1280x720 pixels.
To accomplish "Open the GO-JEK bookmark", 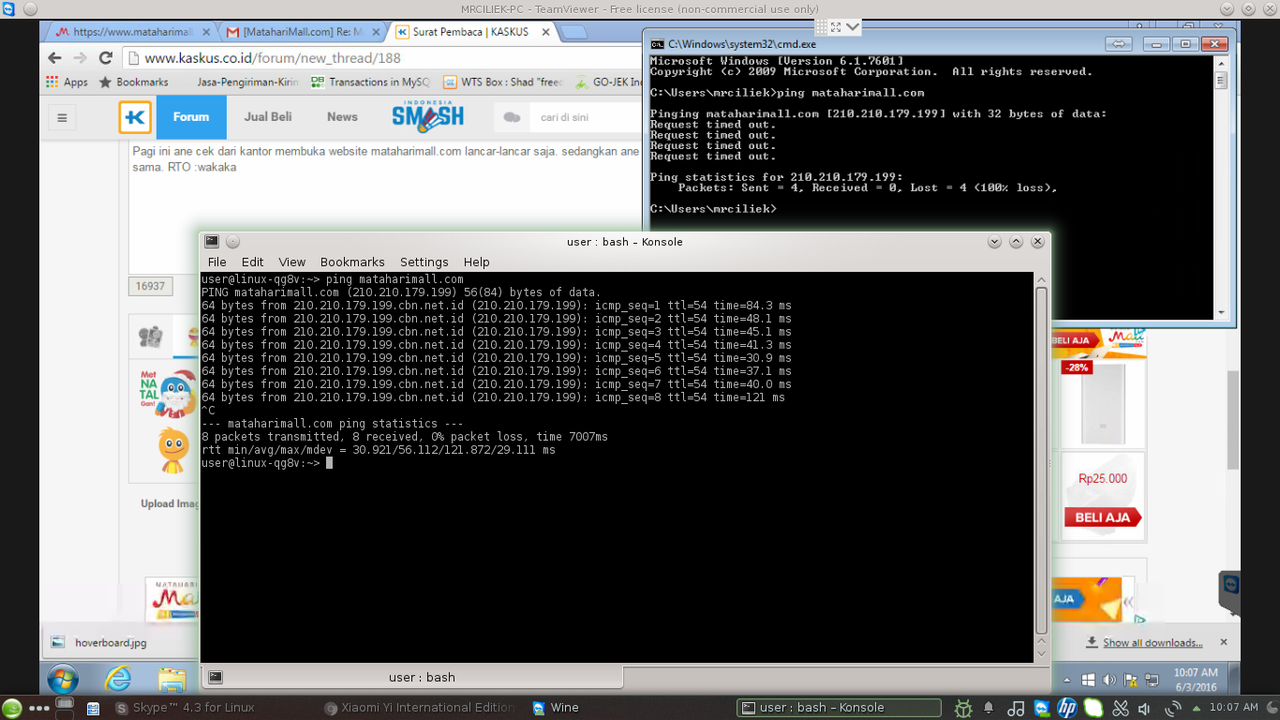I will (x=610, y=82).
